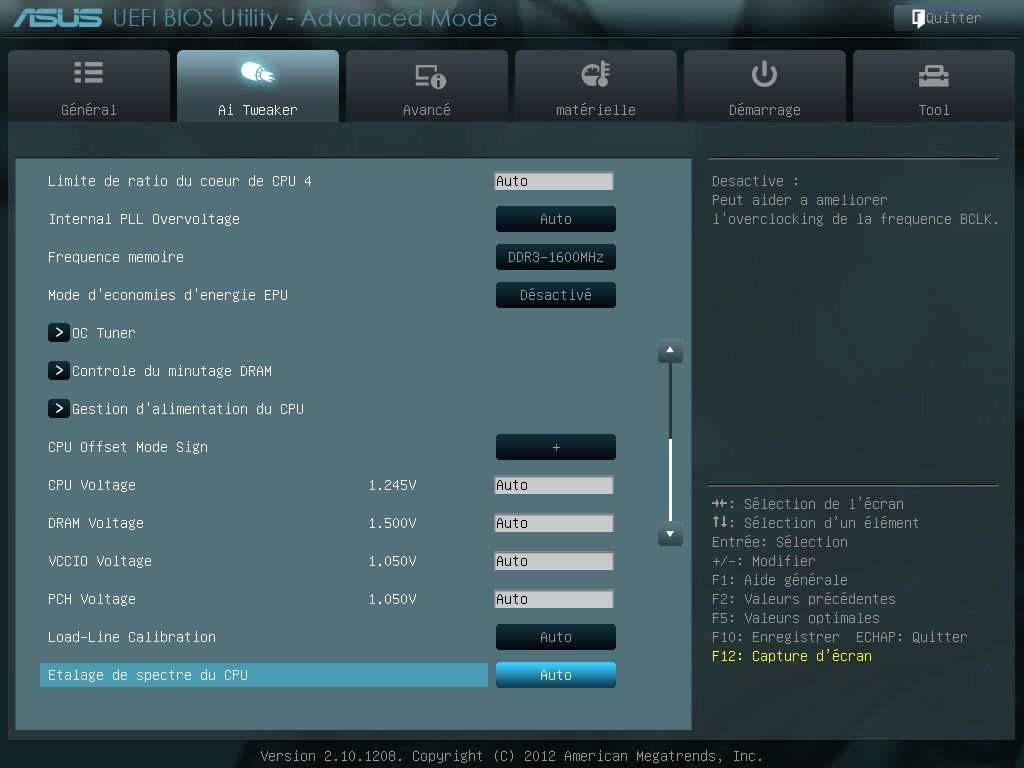Toggle EPU power saving mode Désactivé
The image size is (1024, 768).
[x=555, y=295]
